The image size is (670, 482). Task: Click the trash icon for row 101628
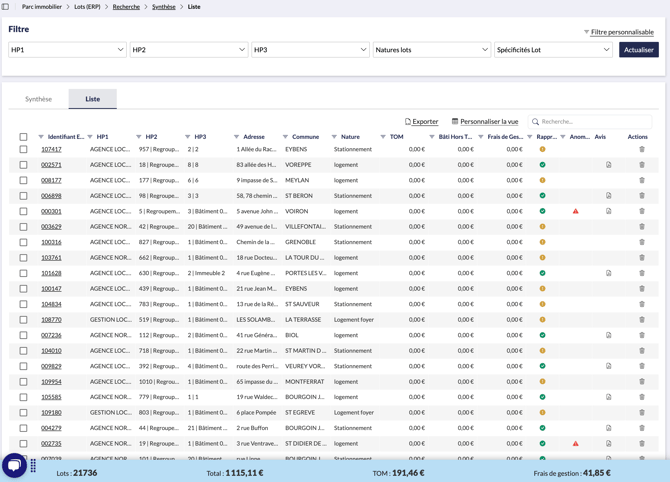pos(642,274)
